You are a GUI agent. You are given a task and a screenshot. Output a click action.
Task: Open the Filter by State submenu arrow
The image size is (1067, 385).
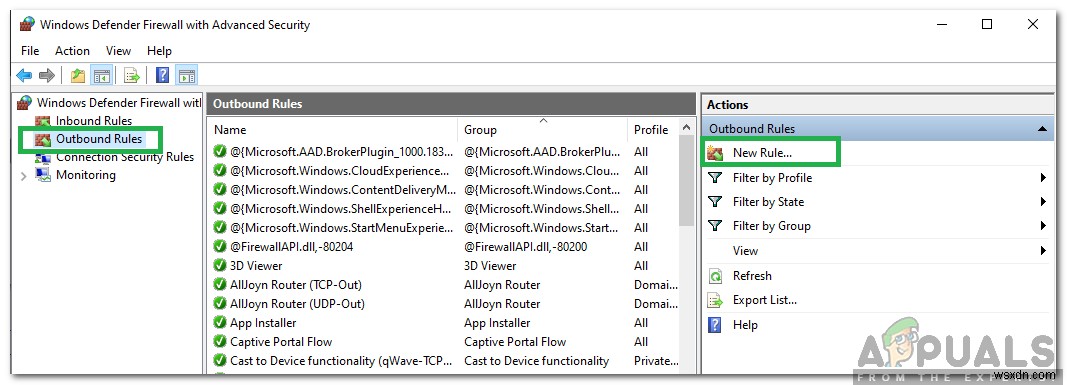(1043, 201)
